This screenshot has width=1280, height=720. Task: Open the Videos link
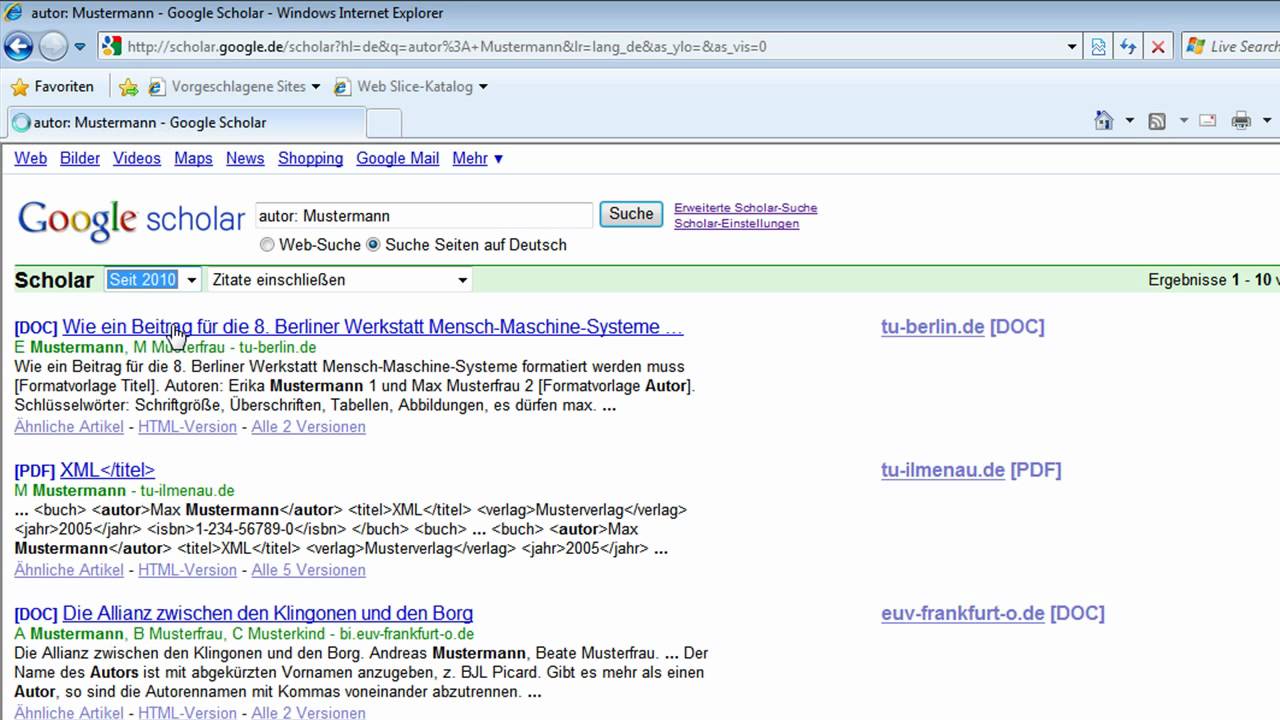137,158
